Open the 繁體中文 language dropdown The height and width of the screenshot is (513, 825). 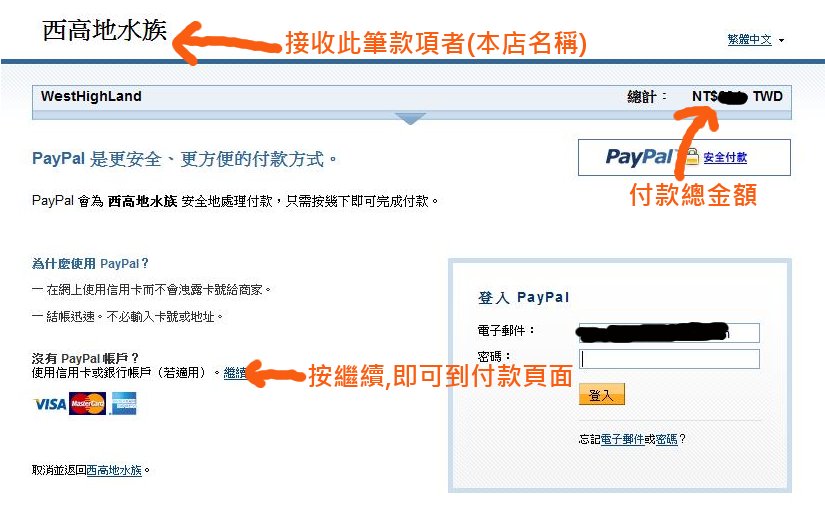tap(749, 39)
